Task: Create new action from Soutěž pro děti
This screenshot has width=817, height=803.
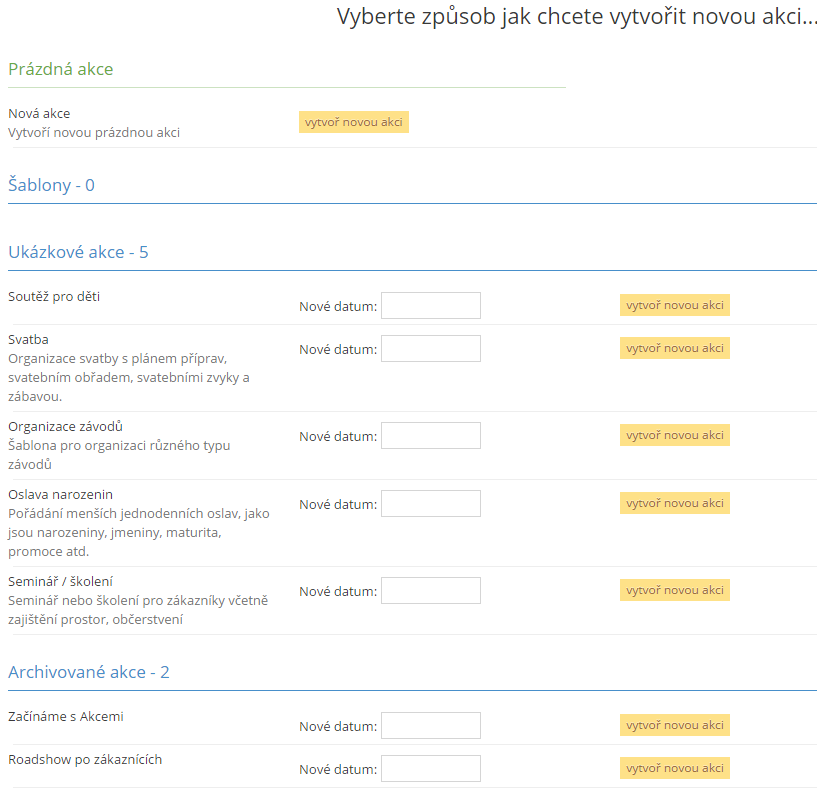Action: click(674, 305)
